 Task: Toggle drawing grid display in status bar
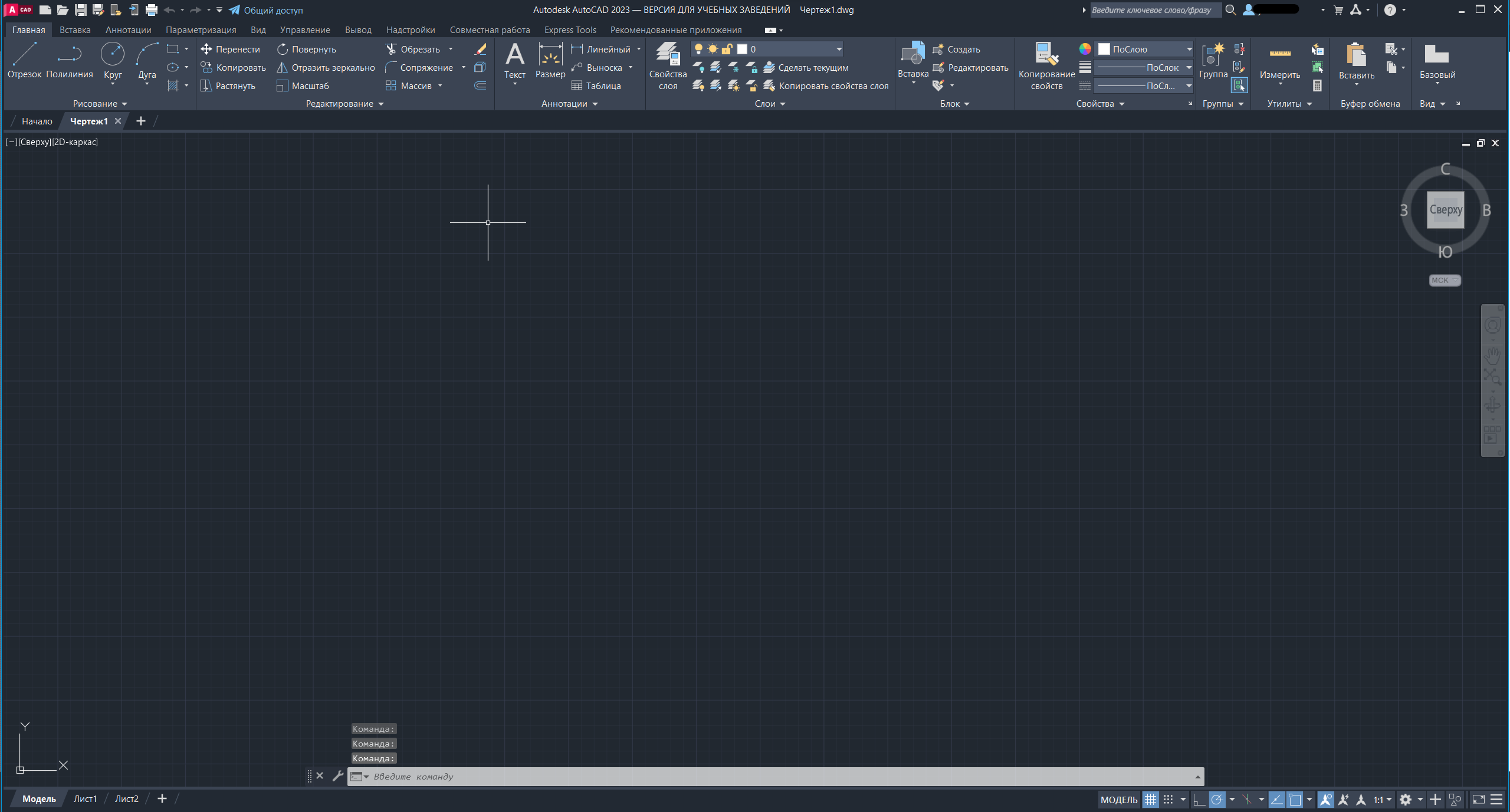pos(1150,799)
